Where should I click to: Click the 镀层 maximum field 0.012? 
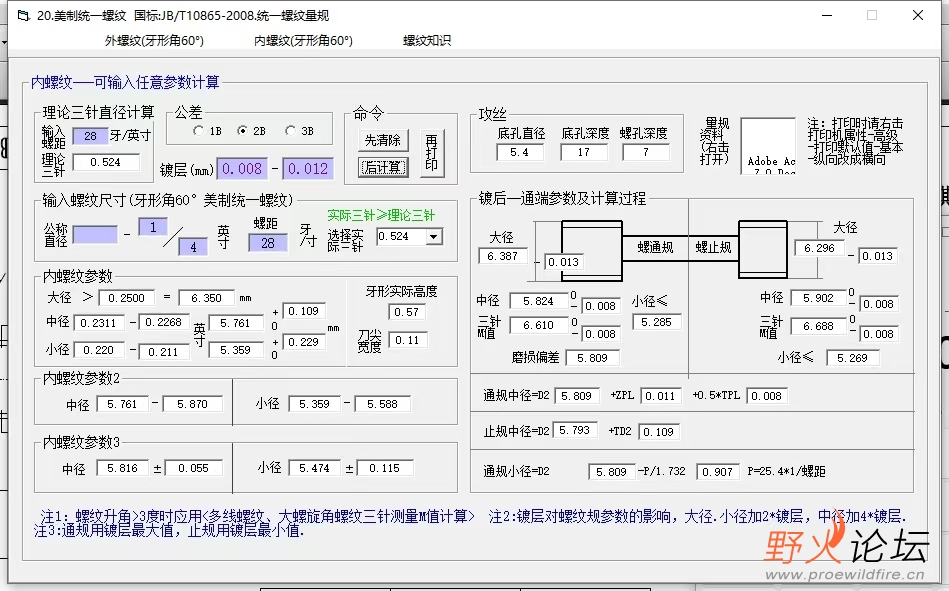[307, 168]
